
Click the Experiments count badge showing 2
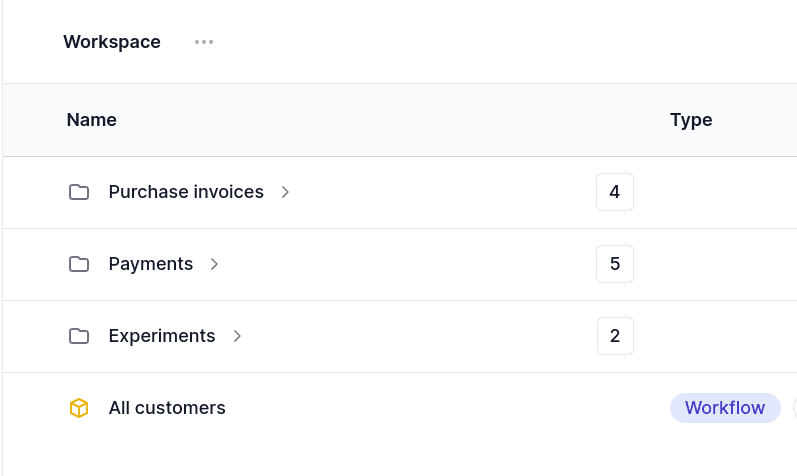[614, 336]
